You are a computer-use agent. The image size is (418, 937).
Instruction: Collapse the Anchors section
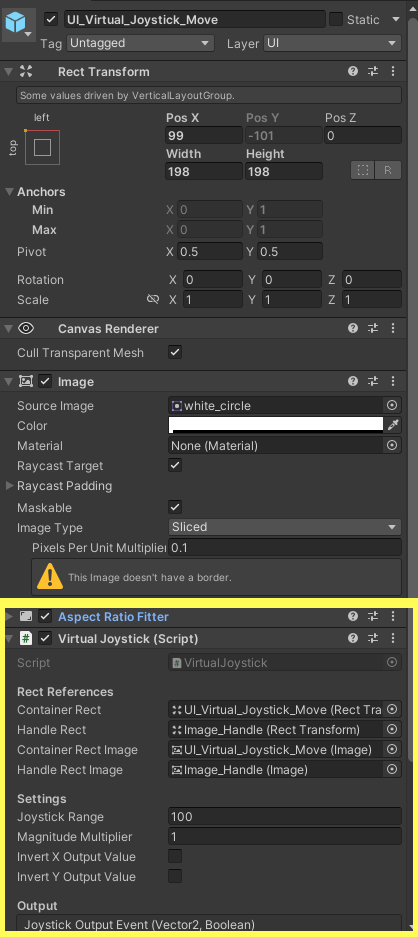tap(9, 192)
